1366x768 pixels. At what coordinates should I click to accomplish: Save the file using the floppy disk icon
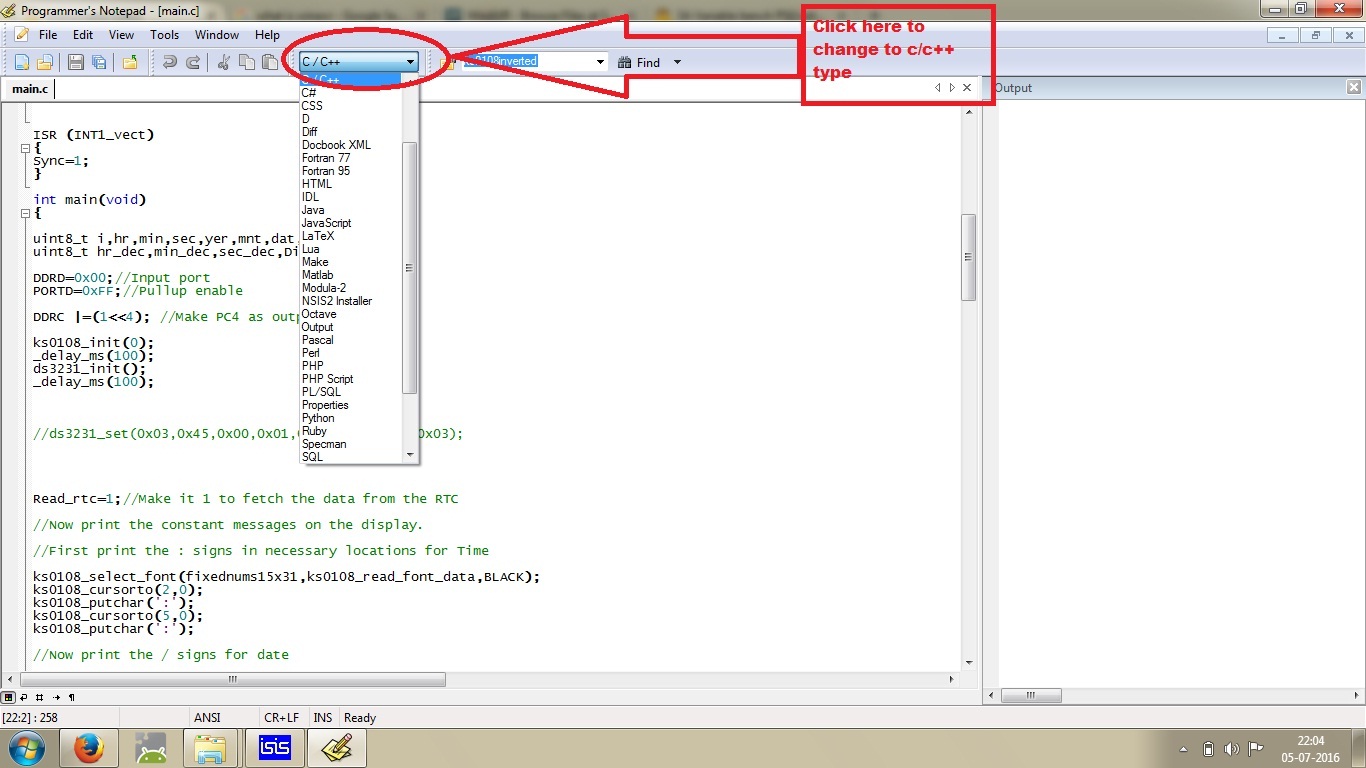pyautogui.click(x=76, y=62)
